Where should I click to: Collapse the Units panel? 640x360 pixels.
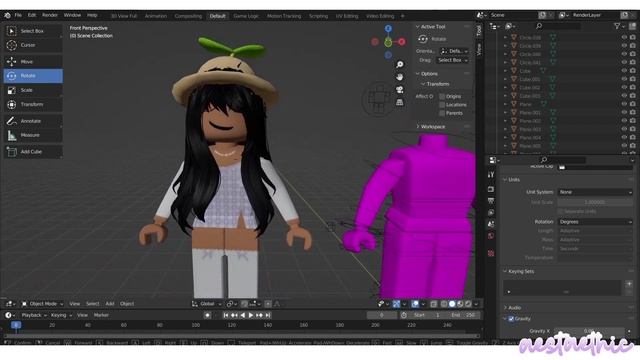point(514,180)
